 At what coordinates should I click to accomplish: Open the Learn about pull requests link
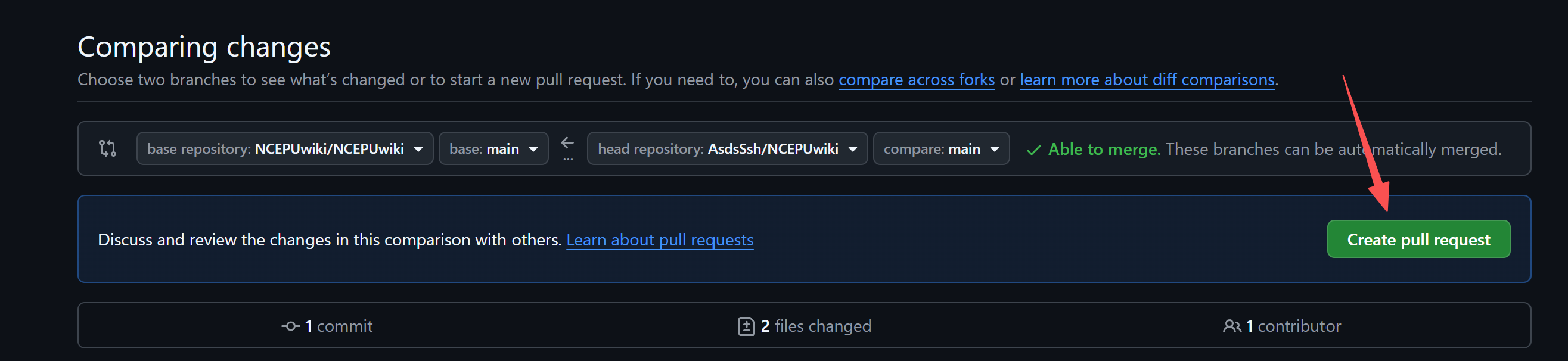point(660,239)
